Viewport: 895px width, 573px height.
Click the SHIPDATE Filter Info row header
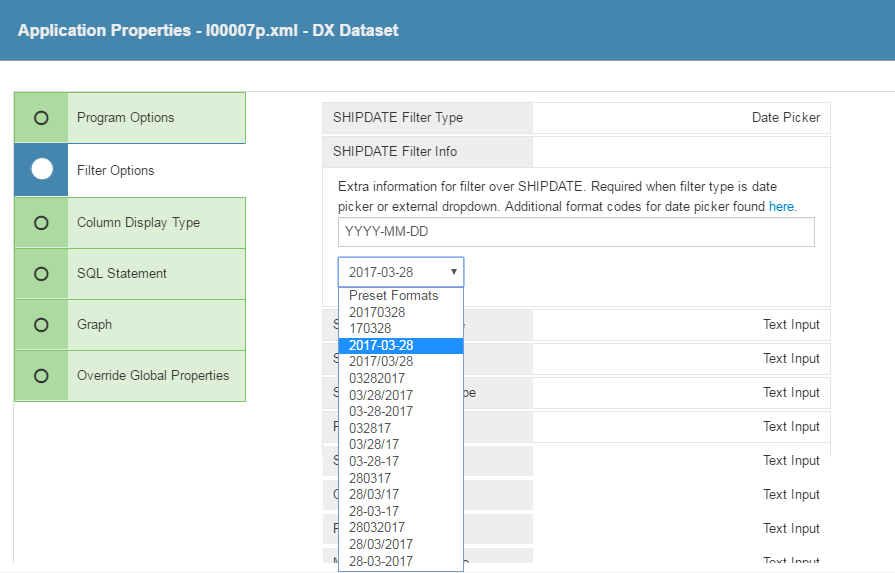pyautogui.click(x=395, y=152)
